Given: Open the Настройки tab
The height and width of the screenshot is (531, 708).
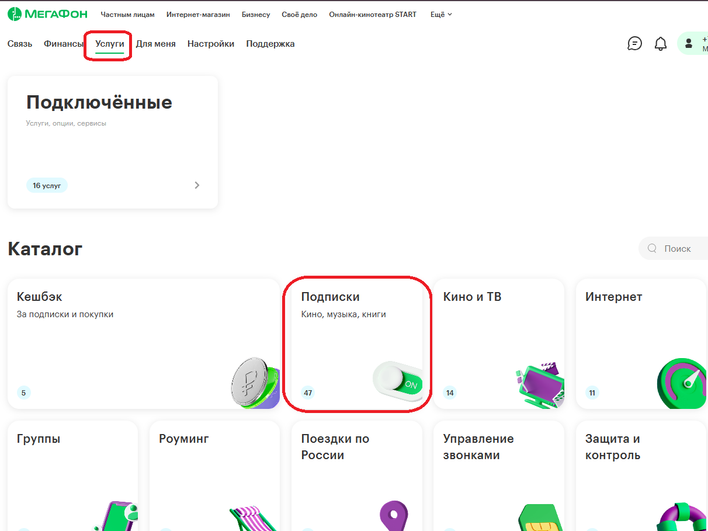Looking at the screenshot, I should pos(211,44).
